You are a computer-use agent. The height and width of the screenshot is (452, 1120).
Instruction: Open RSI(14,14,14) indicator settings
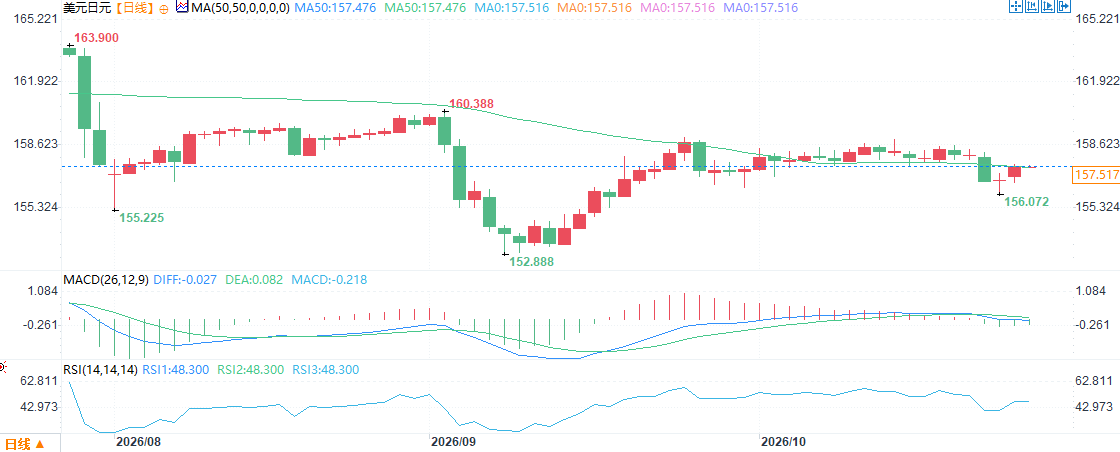tap(101, 370)
